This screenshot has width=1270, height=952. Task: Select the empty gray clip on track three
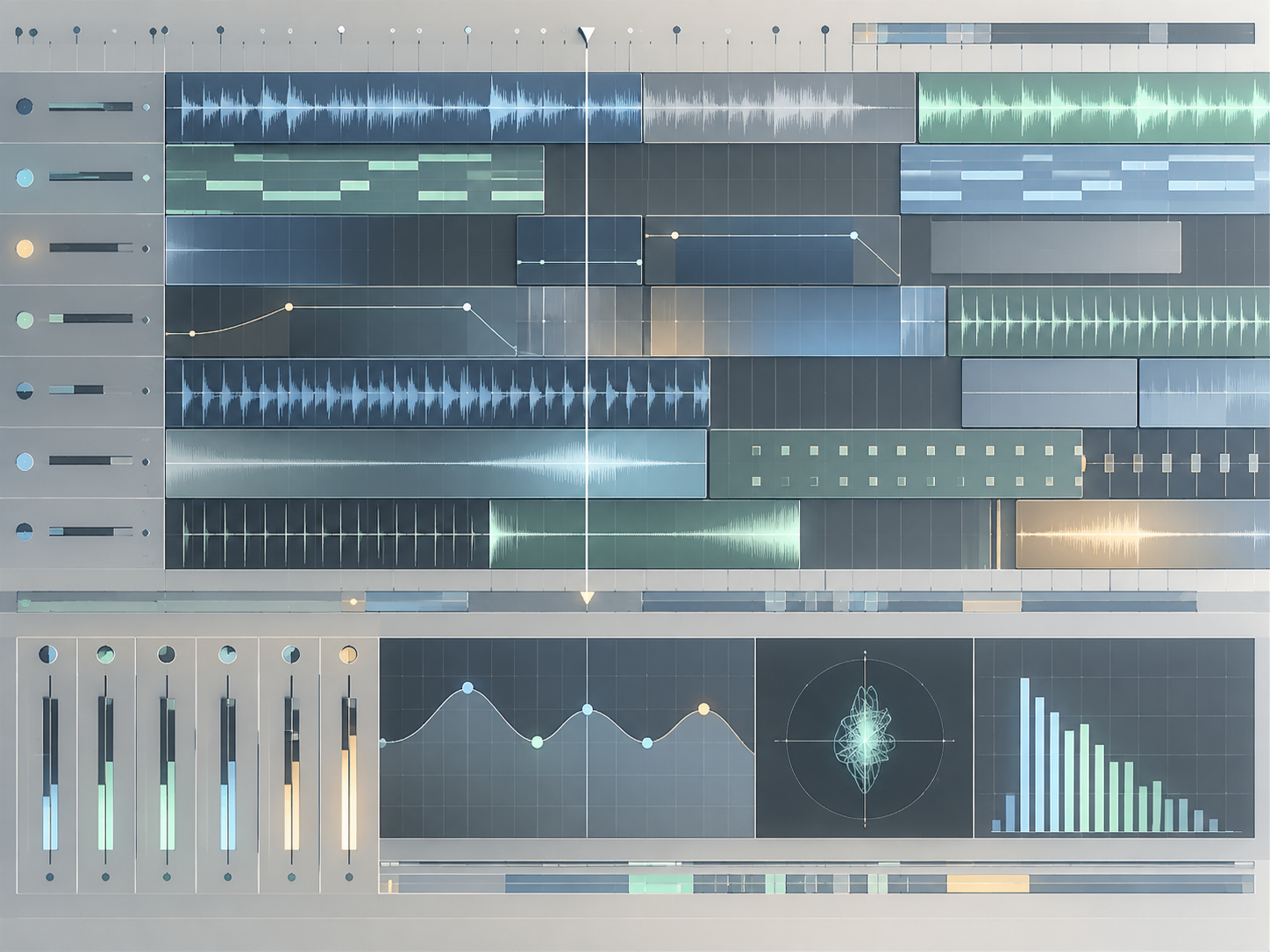coord(1055,247)
